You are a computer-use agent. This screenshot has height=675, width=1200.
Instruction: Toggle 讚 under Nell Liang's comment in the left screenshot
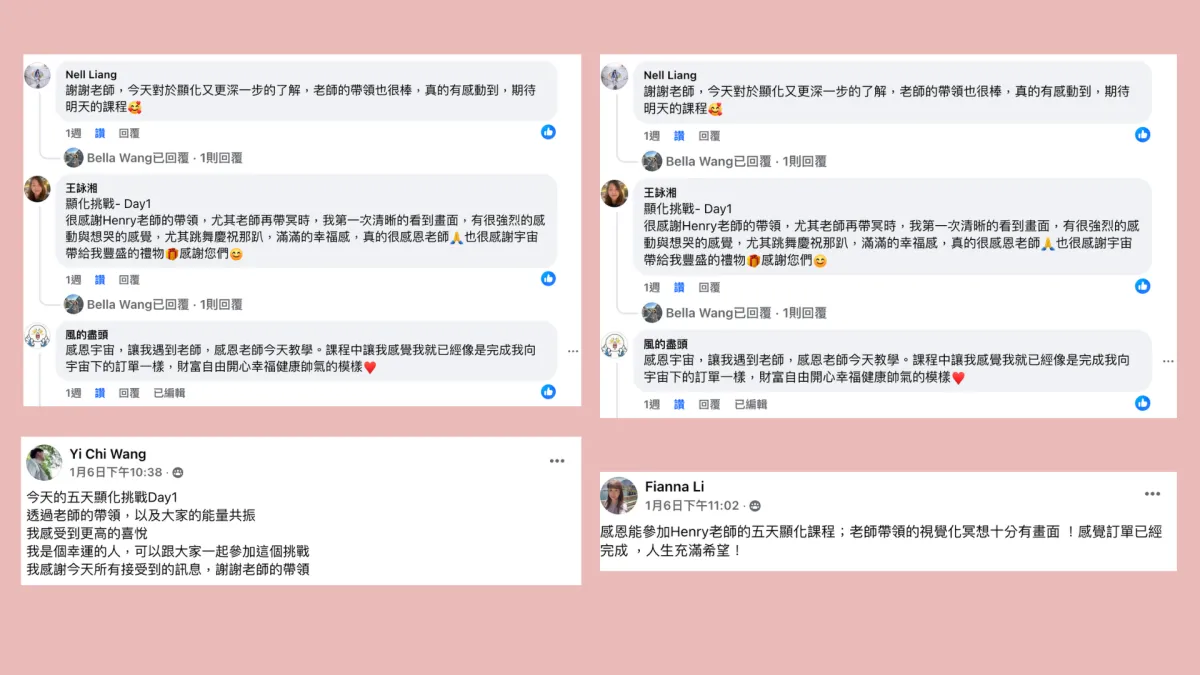pyautogui.click(x=100, y=133)
